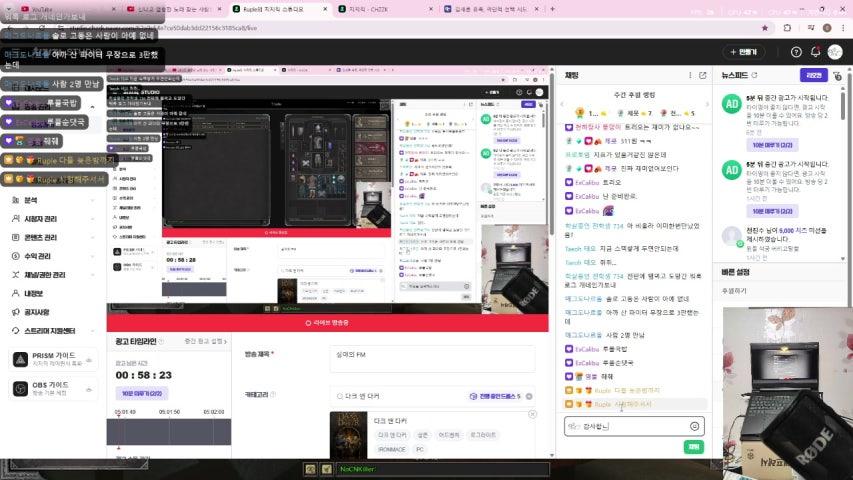Open the 분석 sidebar section icon
The image size is (853, 480).
[x=15, y=200]
